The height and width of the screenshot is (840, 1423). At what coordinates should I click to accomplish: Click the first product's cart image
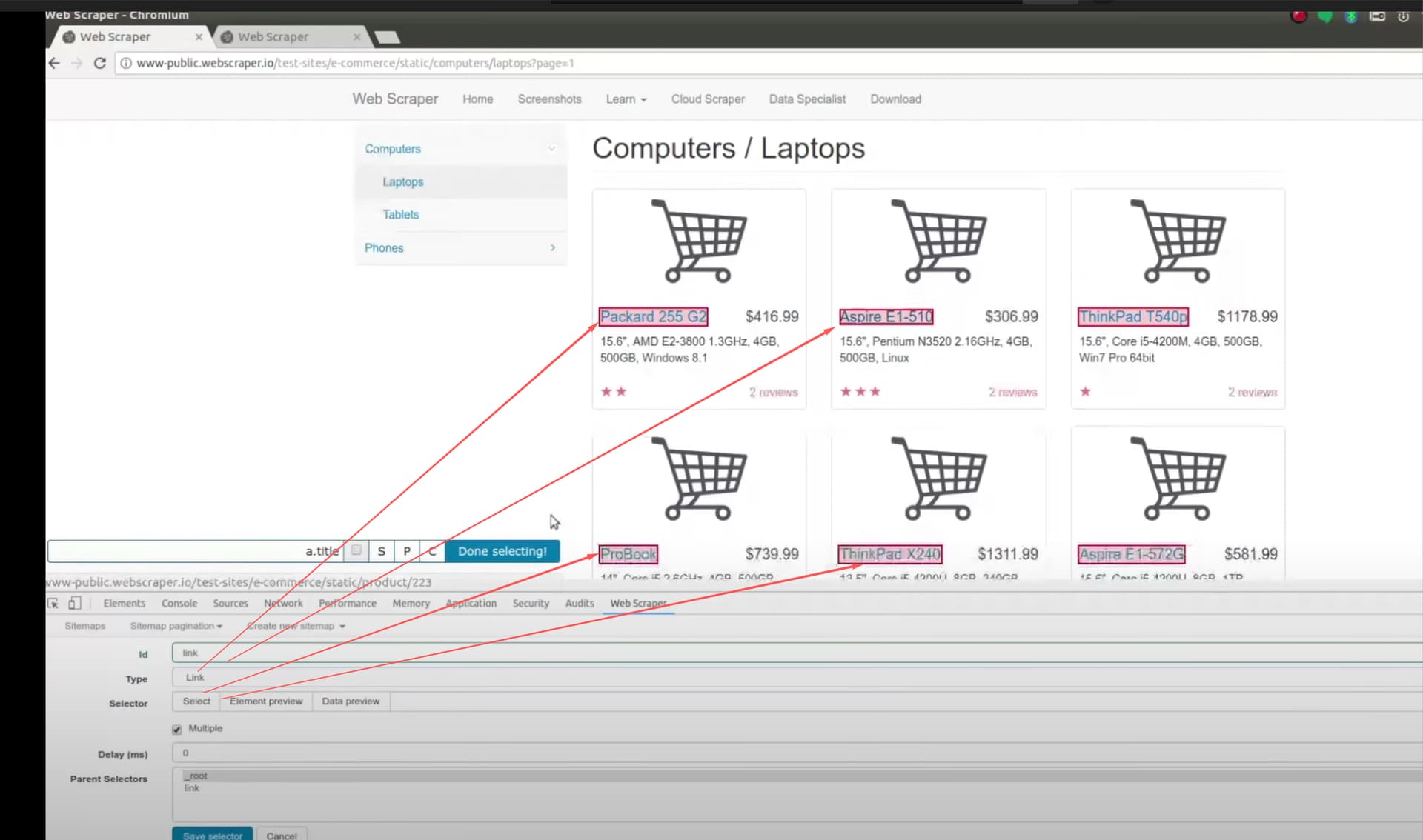(698, 241)
